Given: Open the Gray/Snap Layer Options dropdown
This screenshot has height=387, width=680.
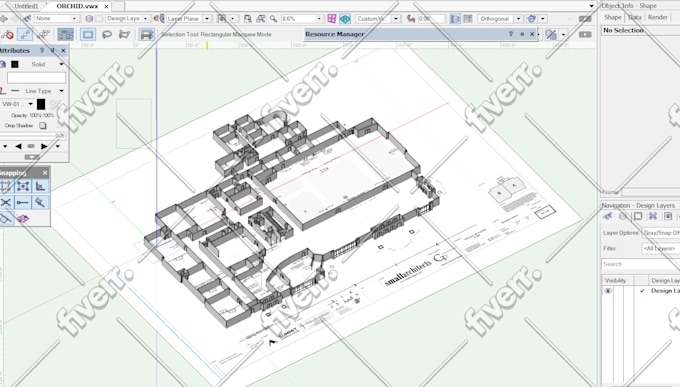Looking at the screenshot, I should pos(661,233).
